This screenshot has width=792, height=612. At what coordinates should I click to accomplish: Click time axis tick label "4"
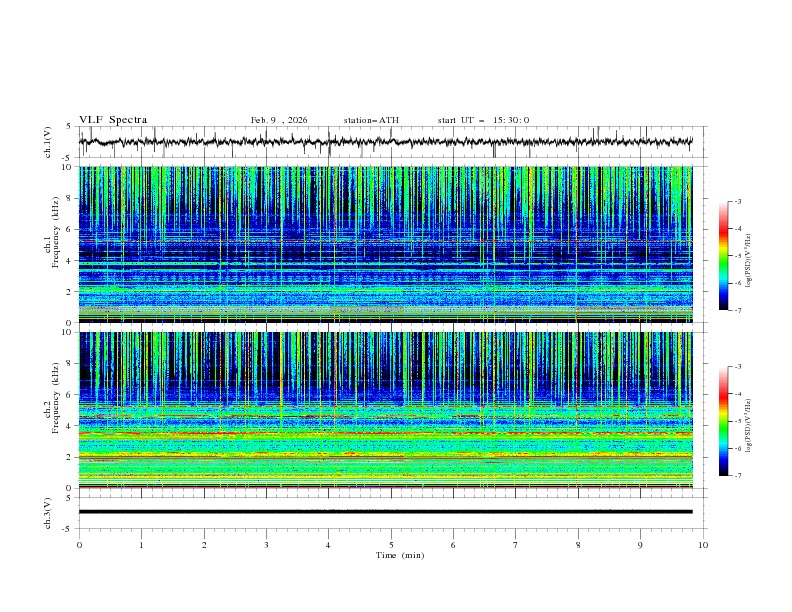328,545
